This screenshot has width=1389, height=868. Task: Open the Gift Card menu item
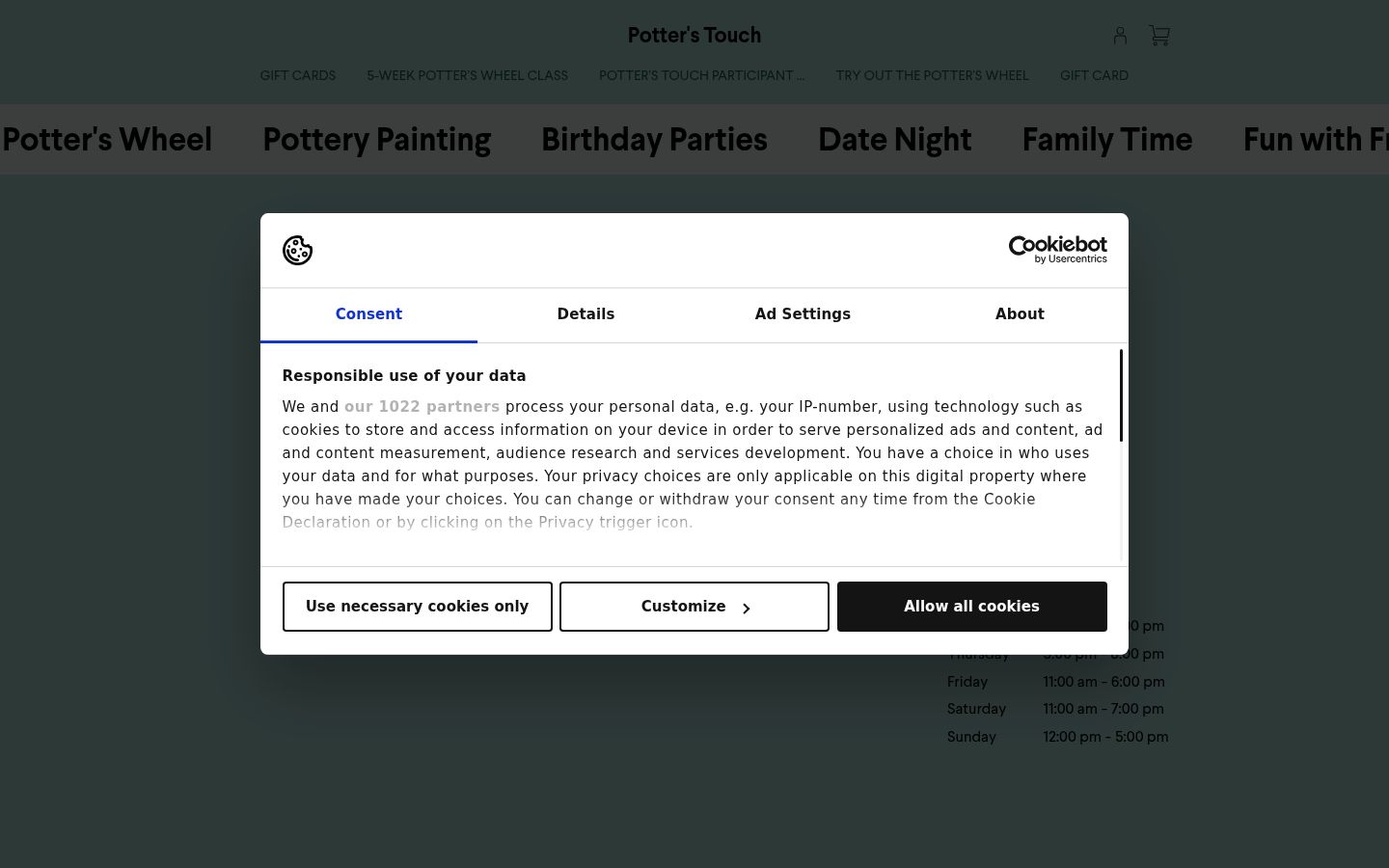click(1094, 75)
